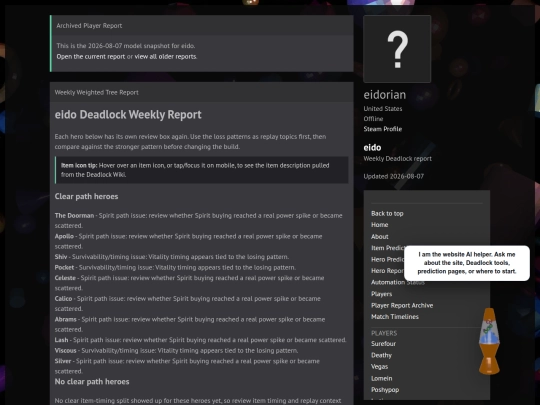Visit the Steam Profile link
This screenshot has width=540, height=405.
pos(383,129)
